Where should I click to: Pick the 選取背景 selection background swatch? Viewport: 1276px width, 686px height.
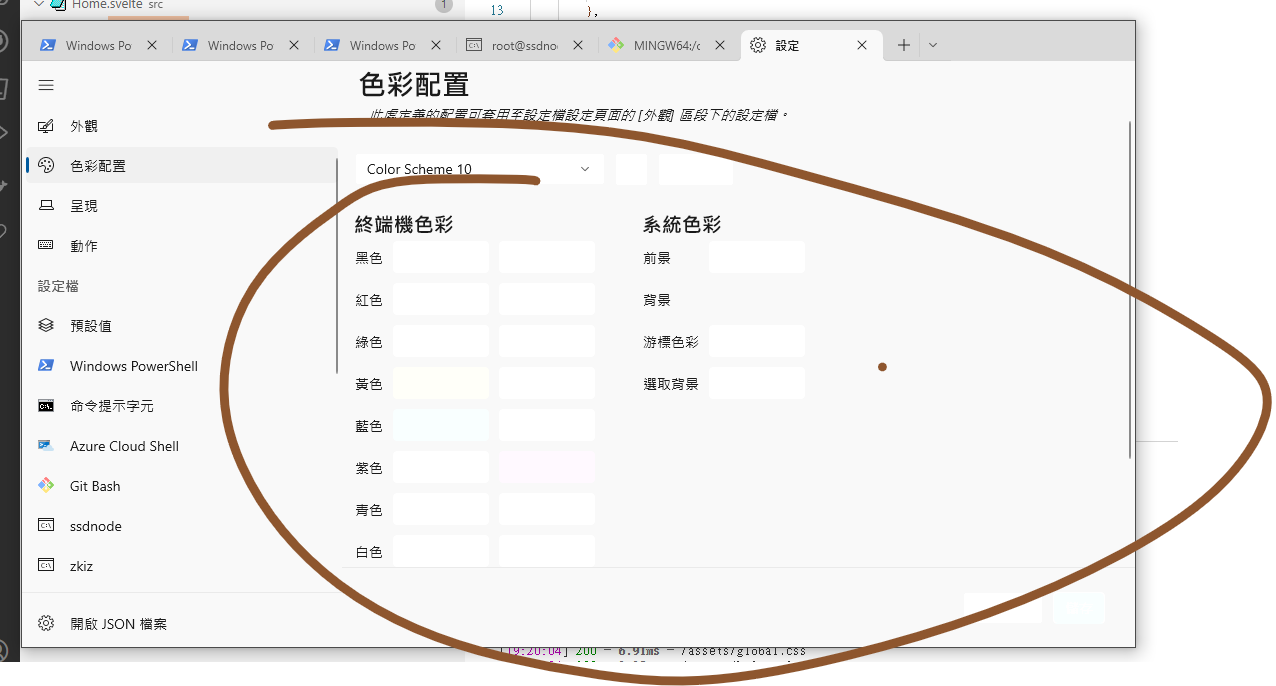pyautogui.click(x=757, y=383)
